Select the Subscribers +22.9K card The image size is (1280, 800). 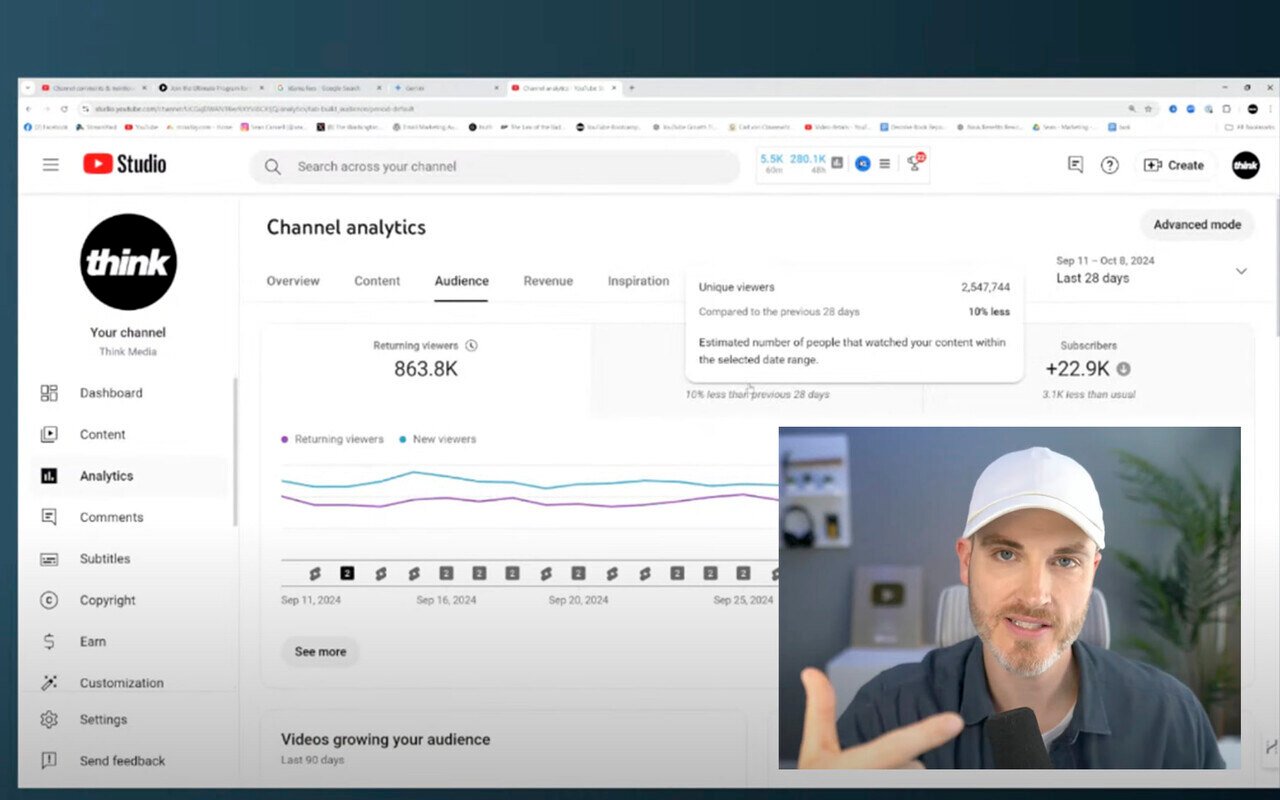1088,369
